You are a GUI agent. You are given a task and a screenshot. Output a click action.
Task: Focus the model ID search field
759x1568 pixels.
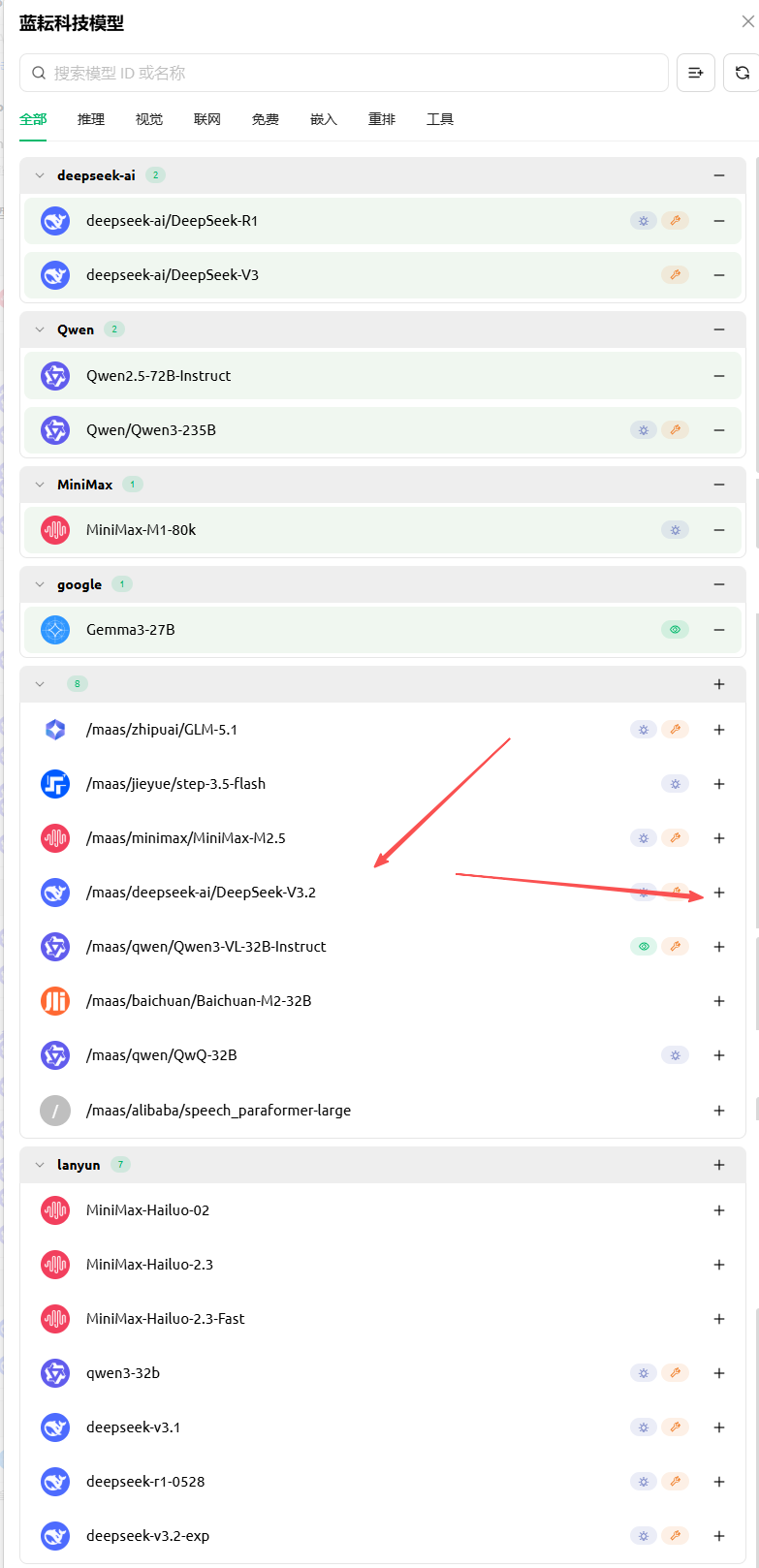pos(344,73)
